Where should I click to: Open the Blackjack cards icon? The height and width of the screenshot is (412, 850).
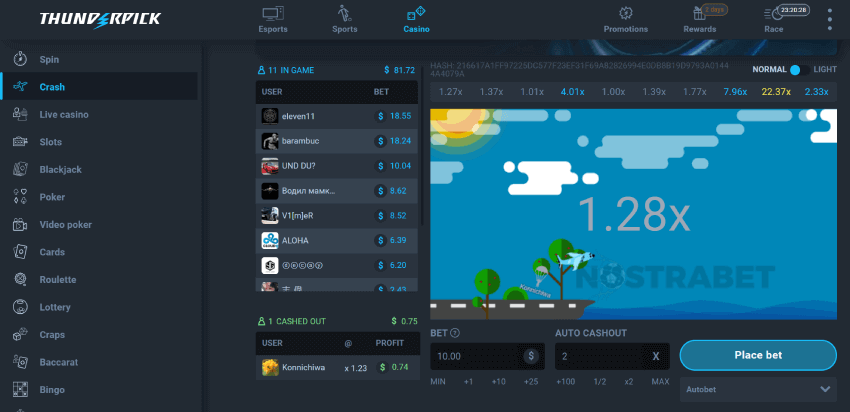pos(20,170)
